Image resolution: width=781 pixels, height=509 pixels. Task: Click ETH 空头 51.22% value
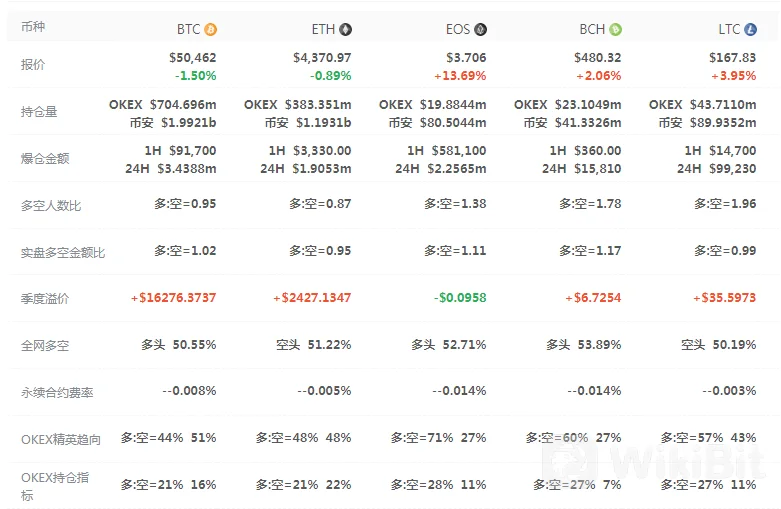(314, 345)
